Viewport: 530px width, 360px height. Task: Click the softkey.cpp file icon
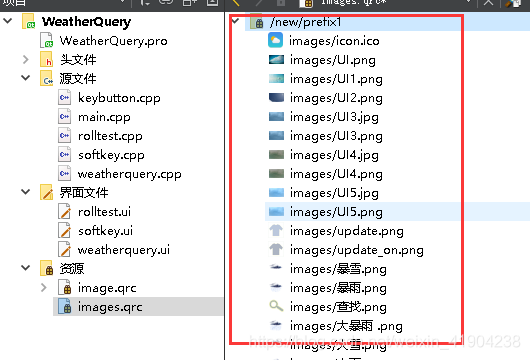[x=64, y=155]
